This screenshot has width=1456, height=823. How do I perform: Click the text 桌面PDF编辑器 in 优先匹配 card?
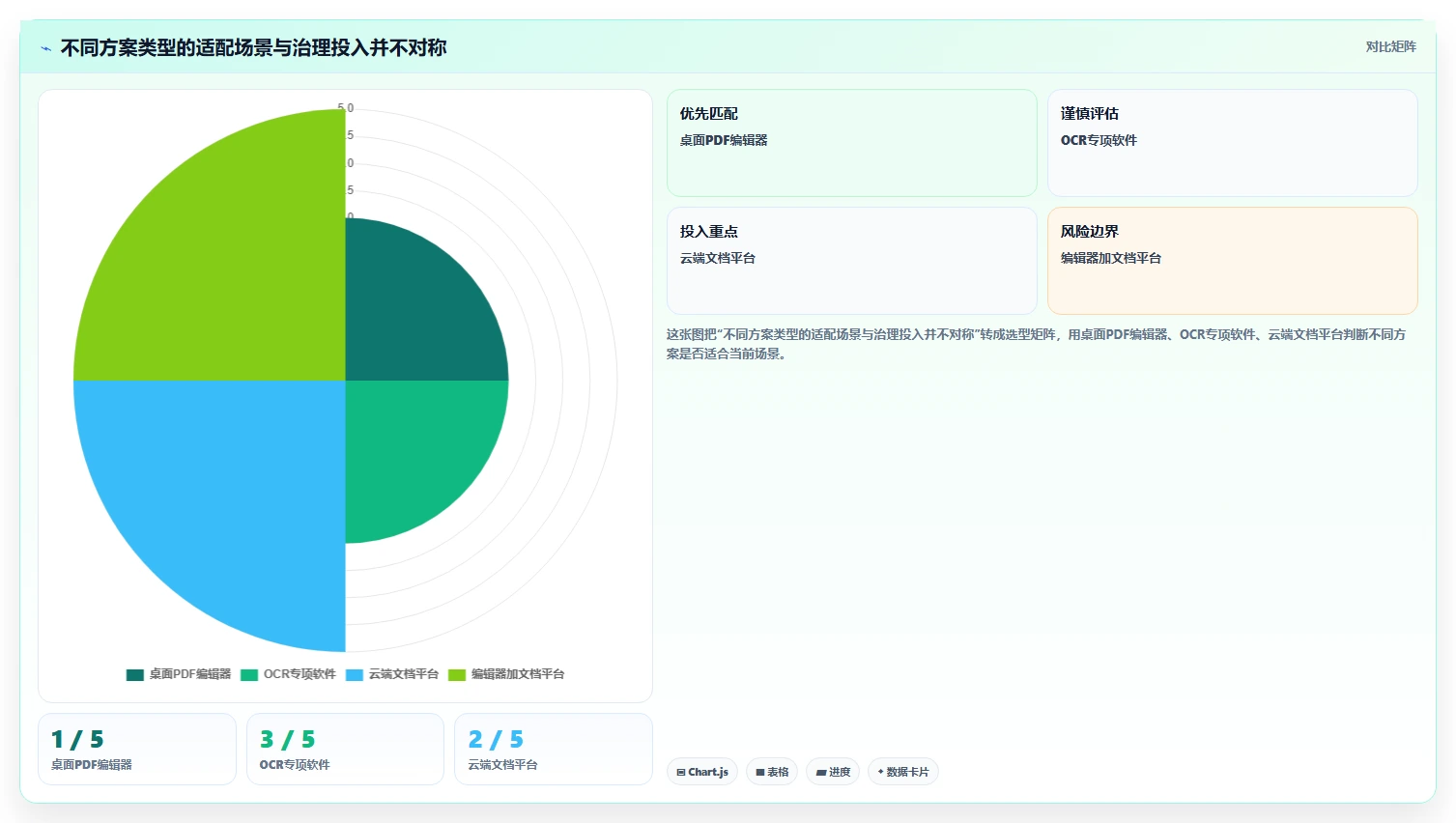pos(724,140)
